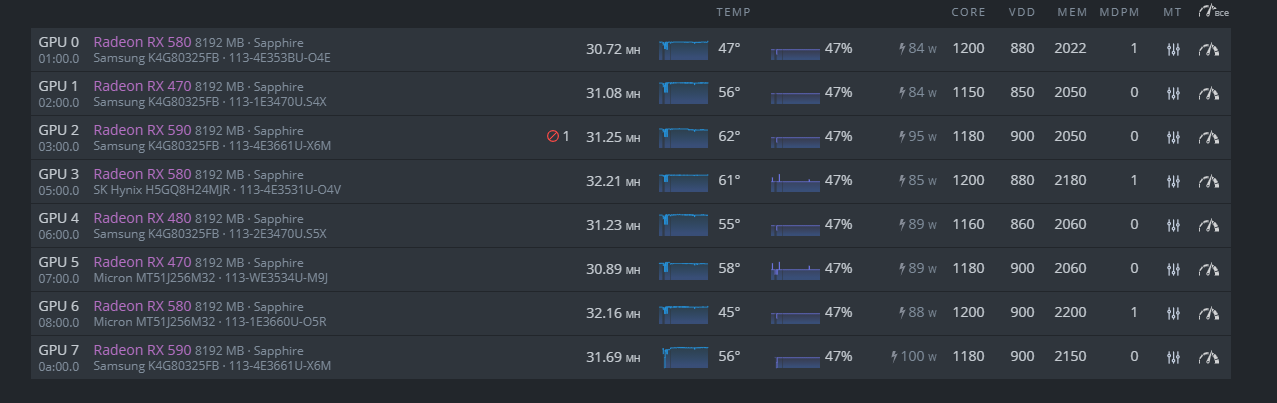Click the Radeon RX 480 name on GPU 4
1277x403 pixels.
142,218
